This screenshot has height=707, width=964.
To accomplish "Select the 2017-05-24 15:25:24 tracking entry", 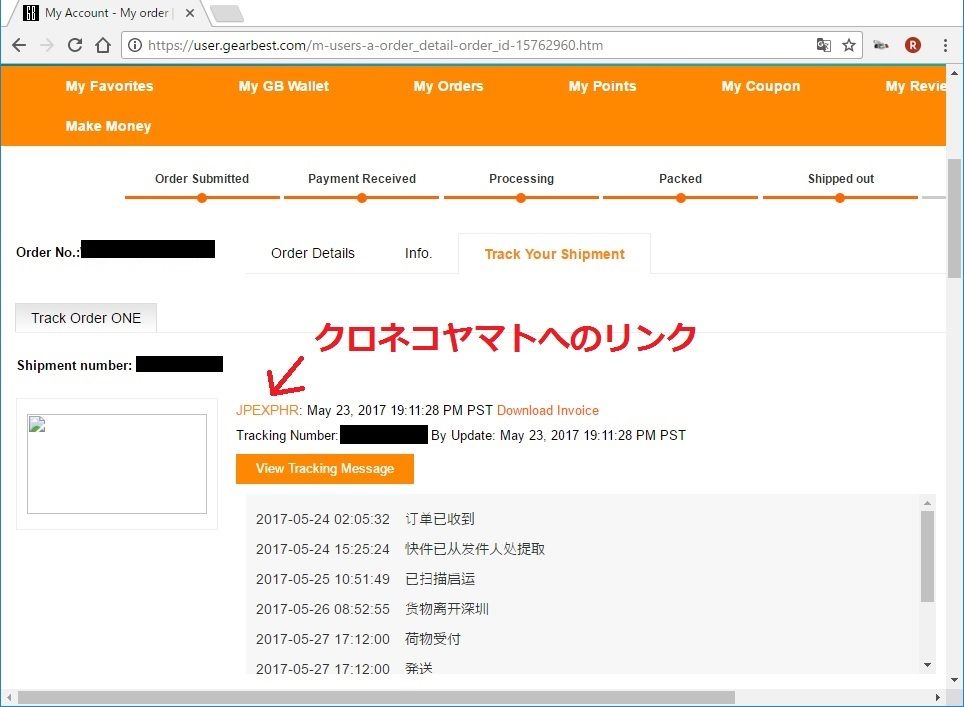I will tap(400, 549).
